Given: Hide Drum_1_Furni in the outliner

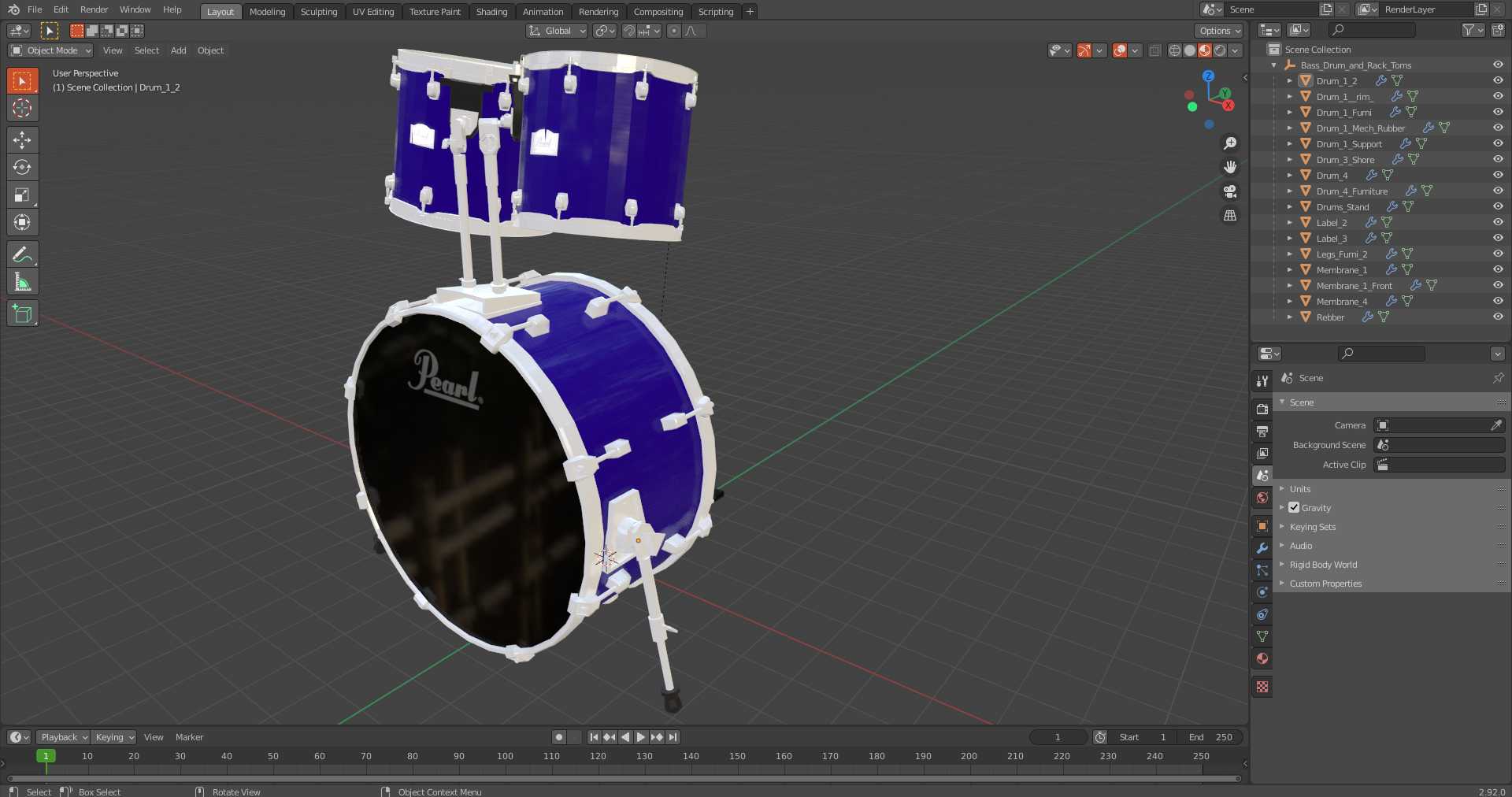Looking at the screenshot, I should 1498,112.
